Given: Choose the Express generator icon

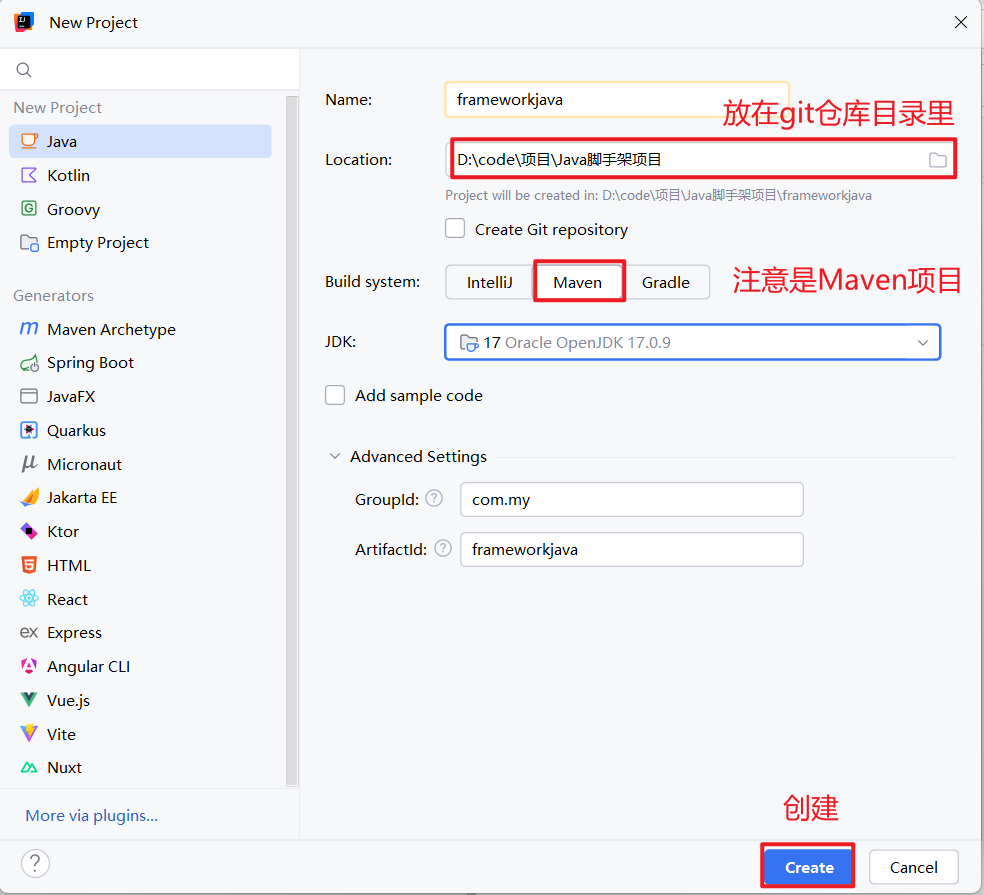Looking at the screenshot, I should pyautogui.click(x=29, y=632).
